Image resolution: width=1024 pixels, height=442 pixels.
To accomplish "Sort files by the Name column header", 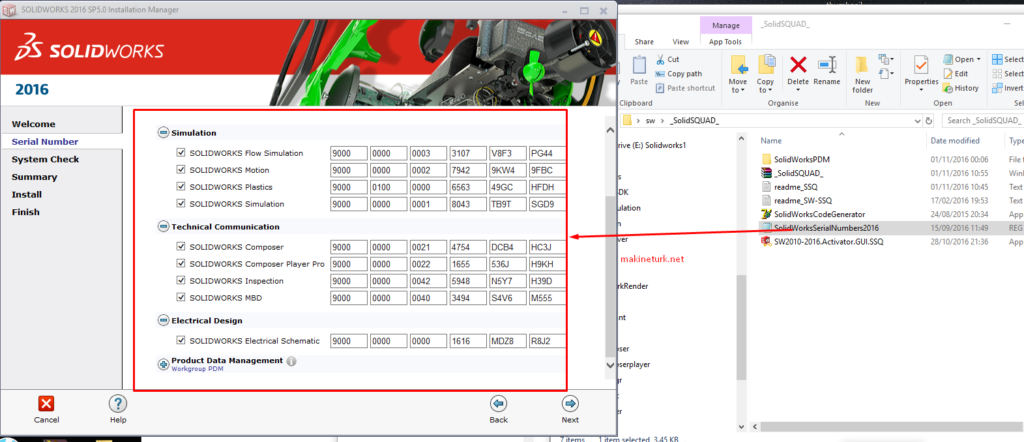I will pyautogui.click(x=771, y=140).
